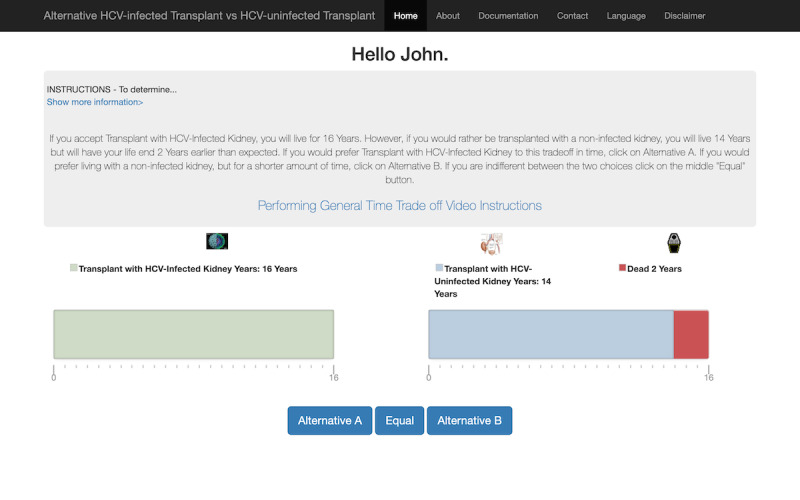Choose Alternative A
This screenshot has height=500, width=800.
pyautogui.click(x=330, y=421)
